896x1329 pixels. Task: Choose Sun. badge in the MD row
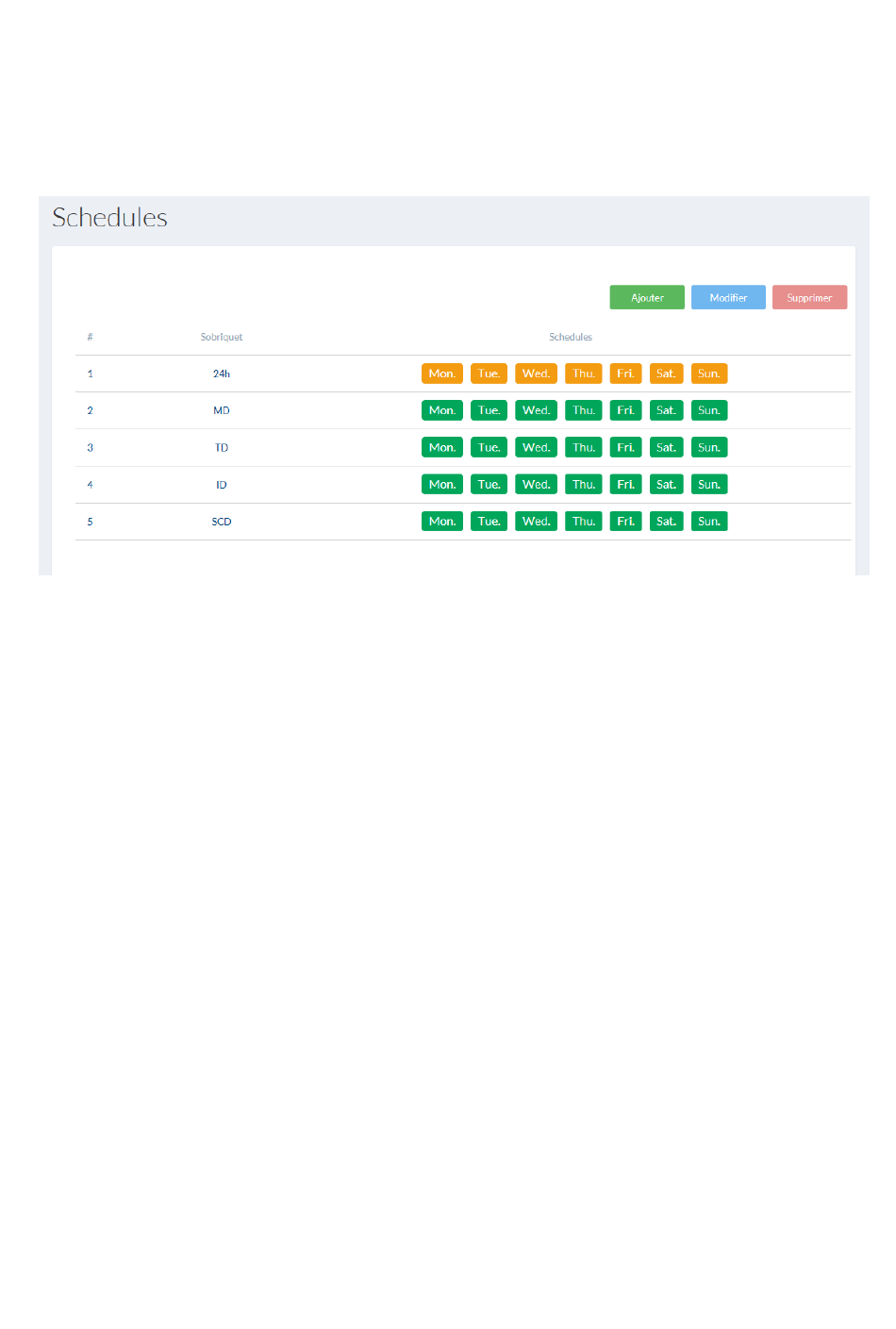point(709,410)
